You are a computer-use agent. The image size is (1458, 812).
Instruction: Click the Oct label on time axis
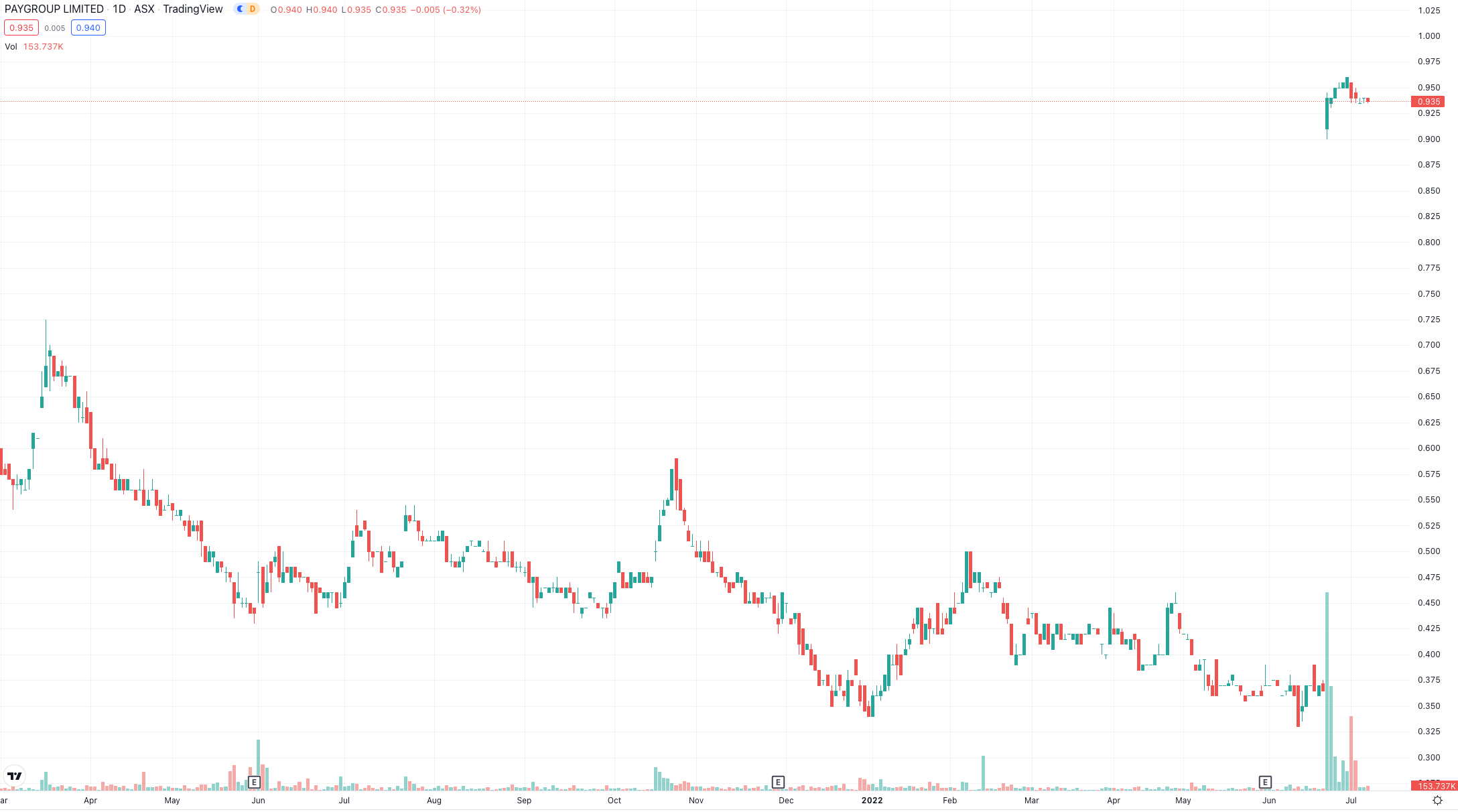(x=614, y=801)
